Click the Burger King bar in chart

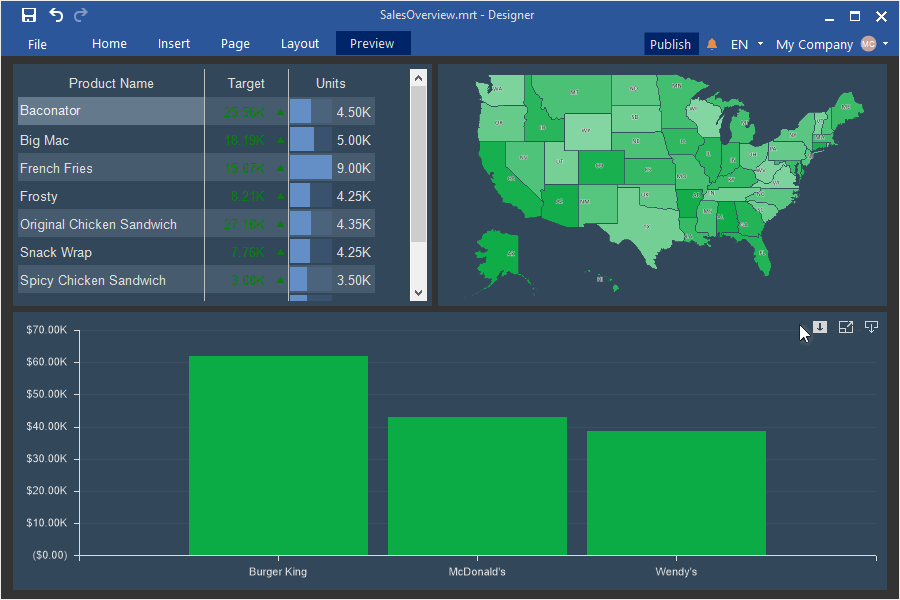[x=278, y=455]
